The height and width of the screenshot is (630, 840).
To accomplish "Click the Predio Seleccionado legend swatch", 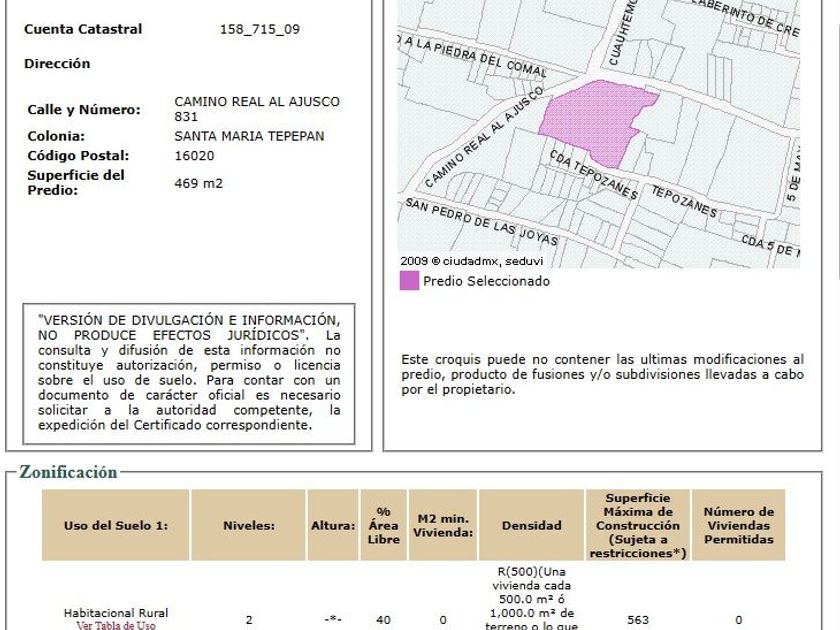I will pyautogui.click(x=409, y=281).
